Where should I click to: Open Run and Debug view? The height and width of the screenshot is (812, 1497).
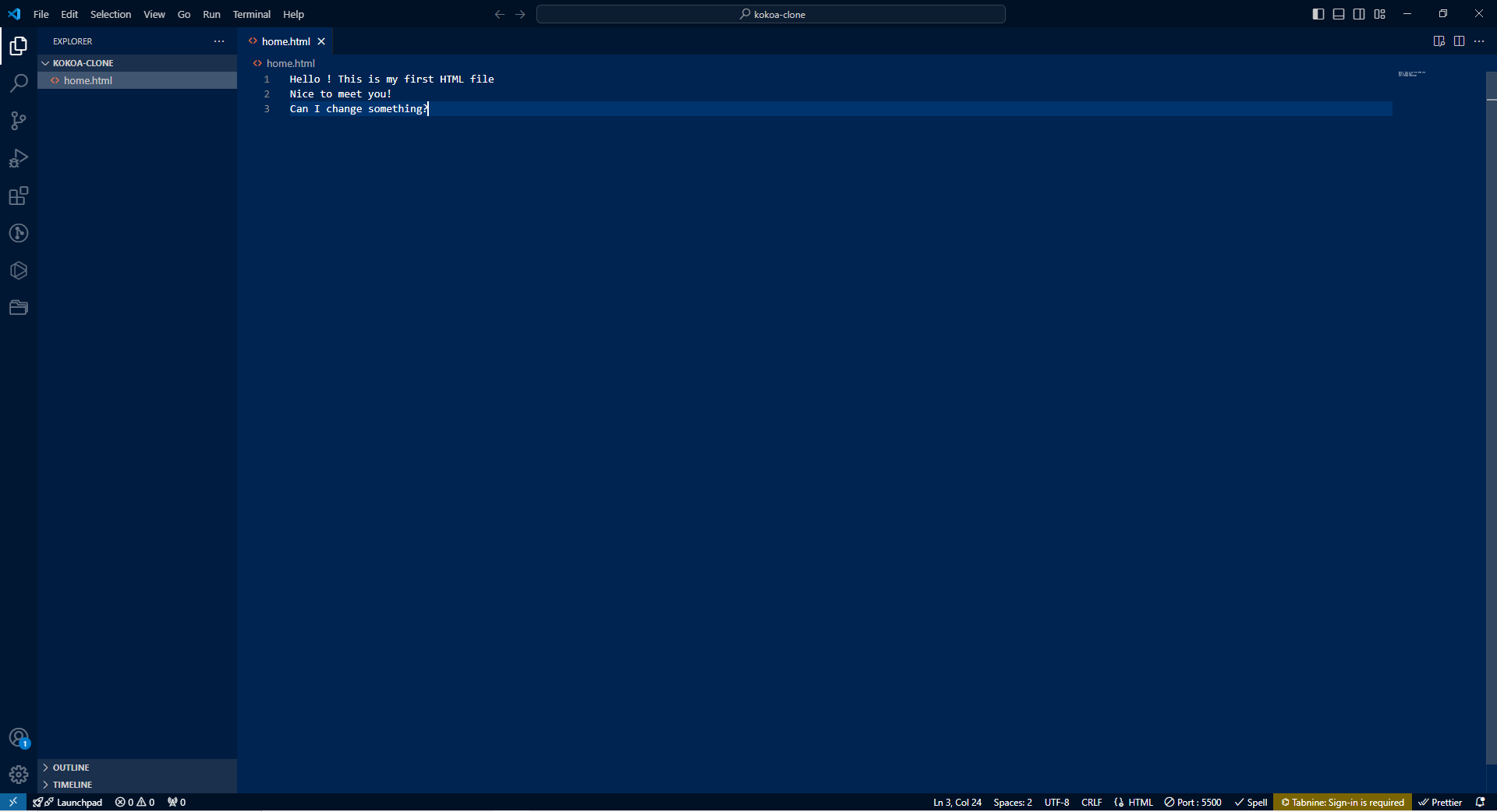pos(19,158)
